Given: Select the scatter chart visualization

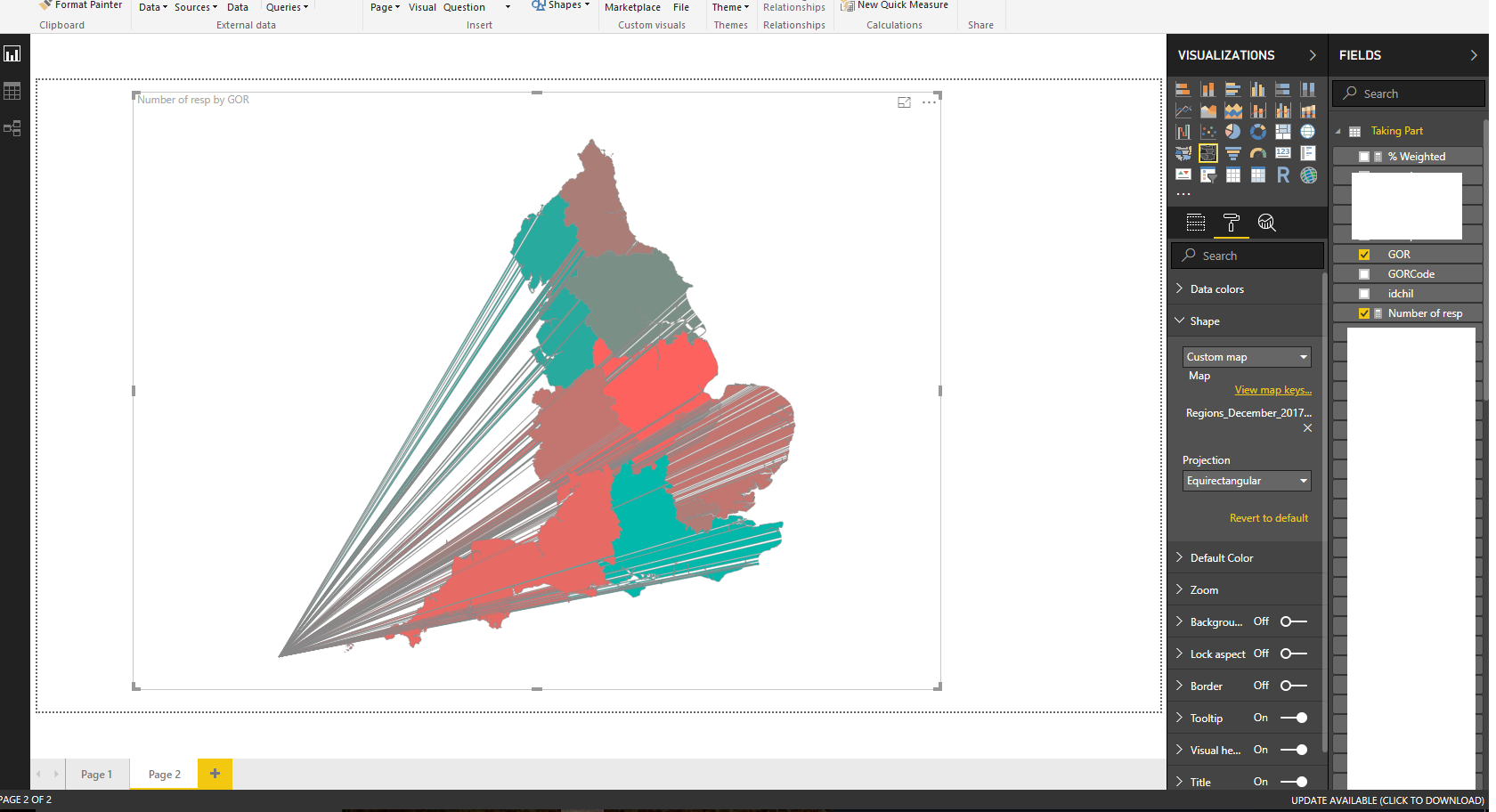Looking at the screenshot, I should coord(1207,132).
